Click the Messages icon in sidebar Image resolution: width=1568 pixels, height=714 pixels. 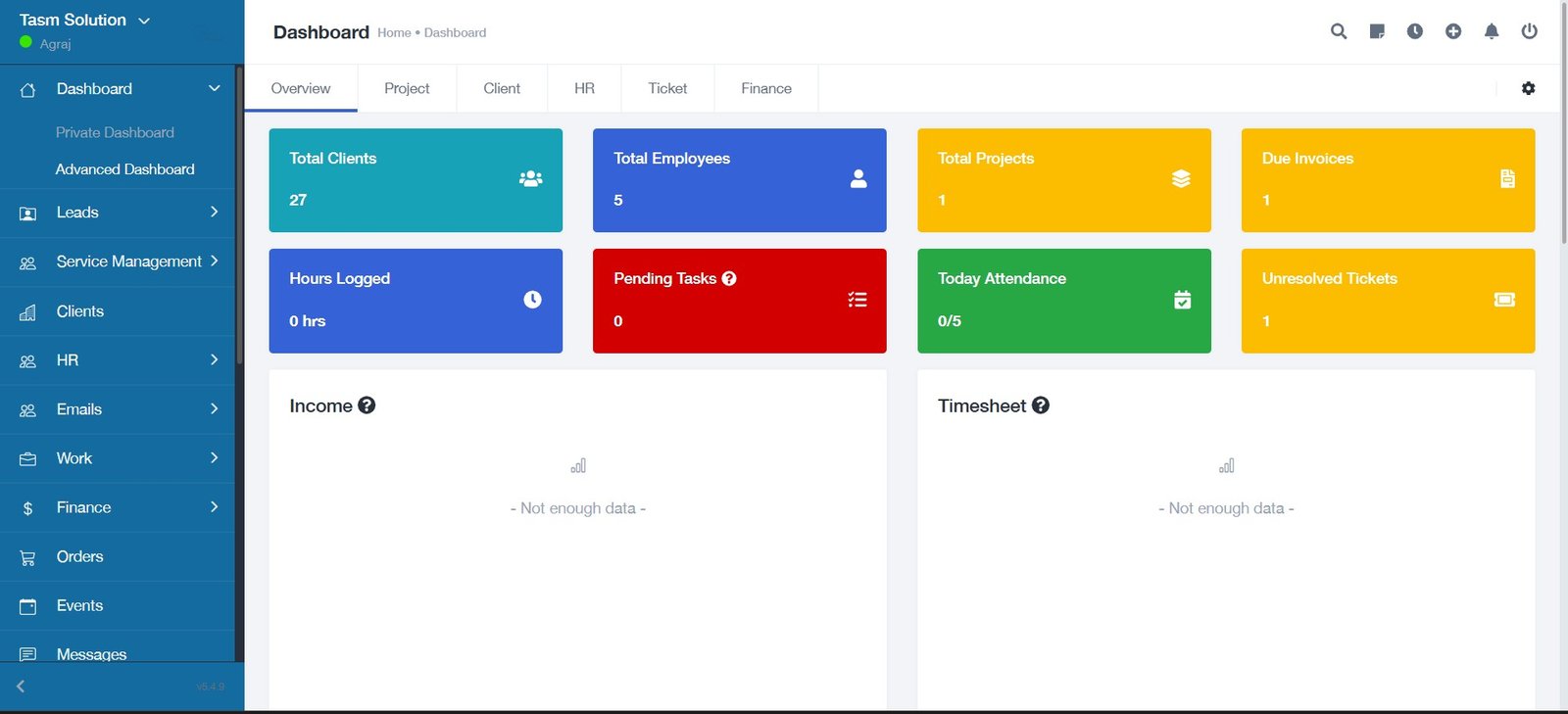(27, 653)
